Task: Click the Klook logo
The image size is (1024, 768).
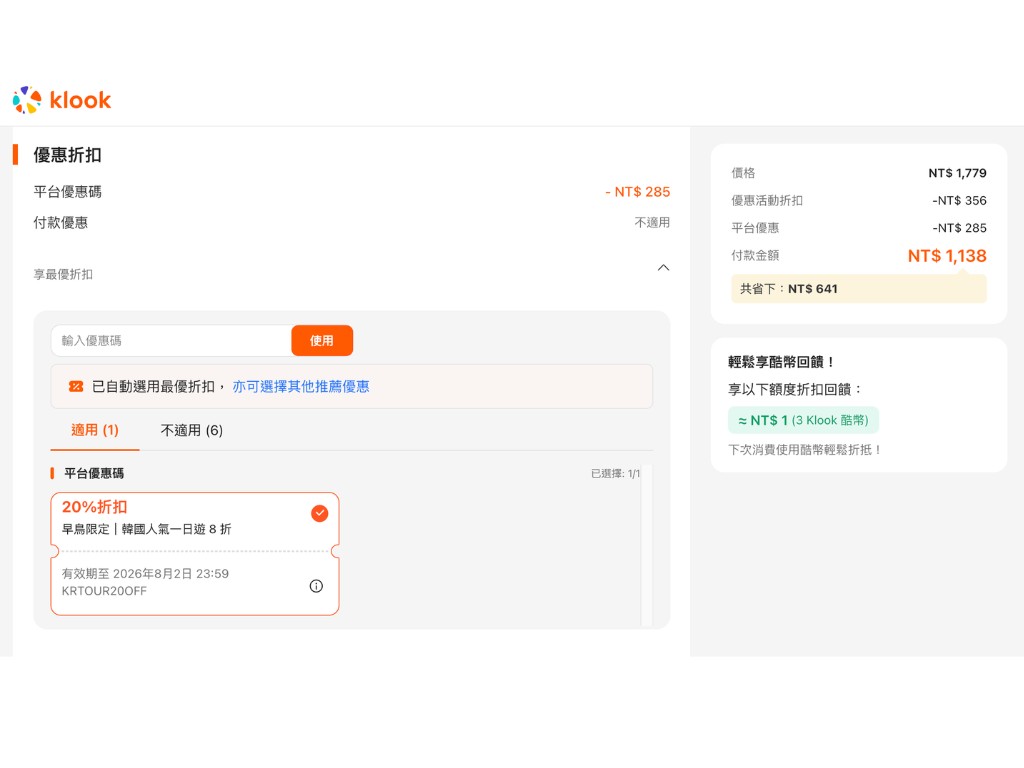Action: coord(62,100)
